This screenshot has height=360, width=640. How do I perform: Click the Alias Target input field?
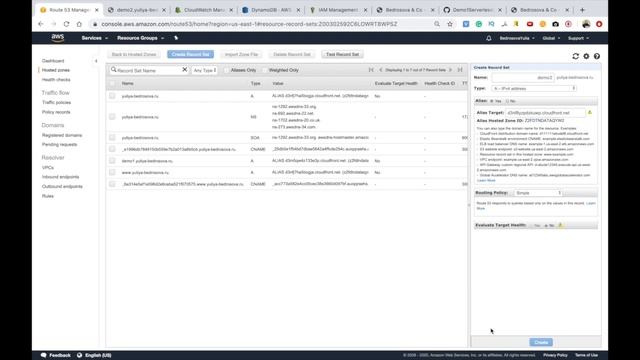[545, 113]
